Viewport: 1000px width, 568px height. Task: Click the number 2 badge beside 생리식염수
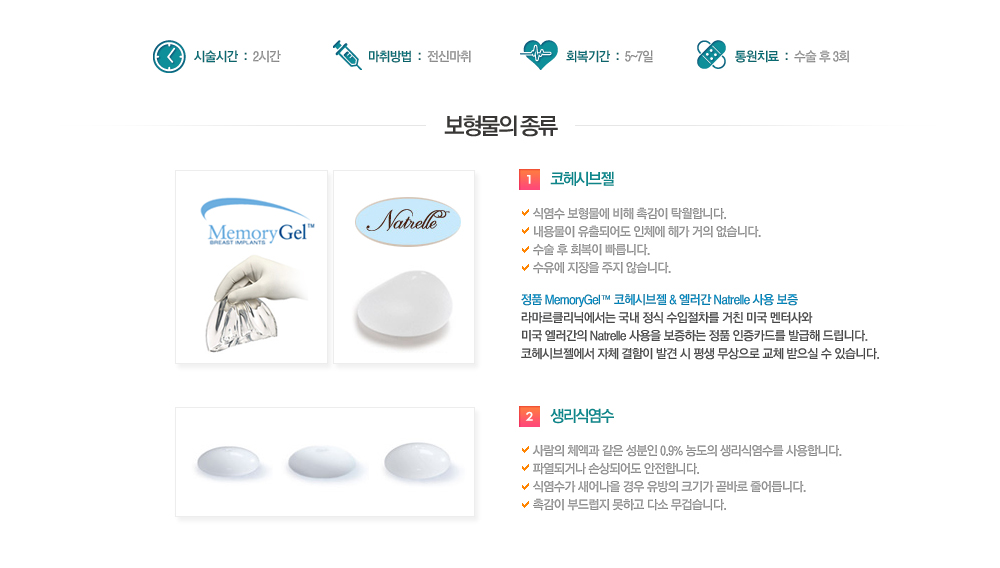pos(529,416)
